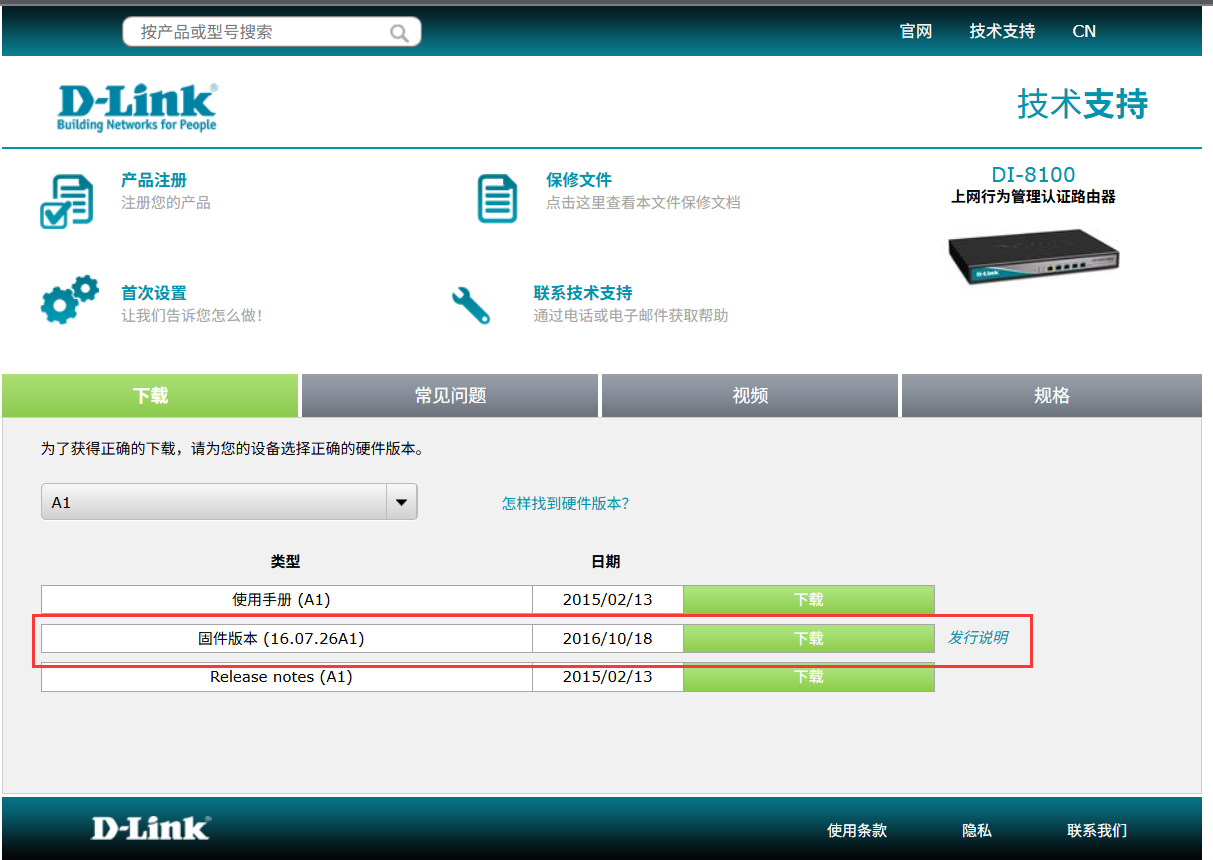Download the 使用手册 (A1) file

(x=808, y=600)
